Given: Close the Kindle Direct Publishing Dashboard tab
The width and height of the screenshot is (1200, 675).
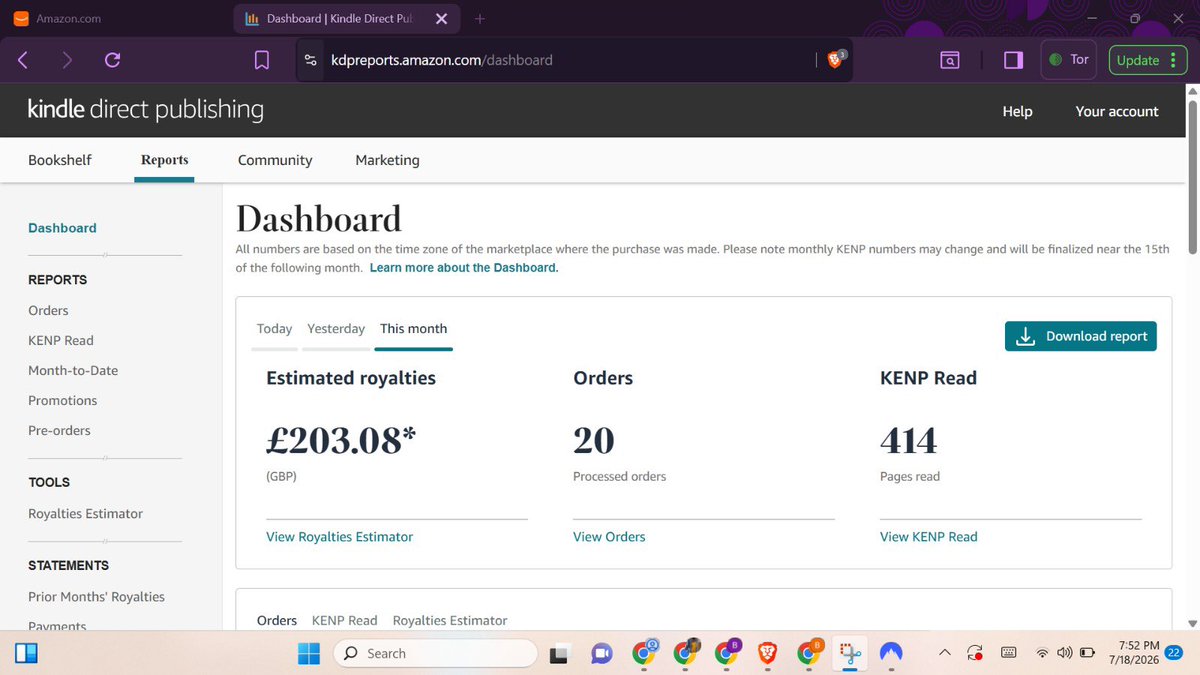Looking at the screenshot, I should (442, 19).
